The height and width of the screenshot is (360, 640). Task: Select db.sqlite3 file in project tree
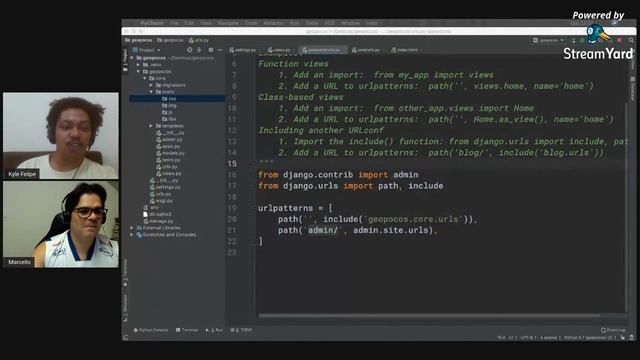click(157, 214)
